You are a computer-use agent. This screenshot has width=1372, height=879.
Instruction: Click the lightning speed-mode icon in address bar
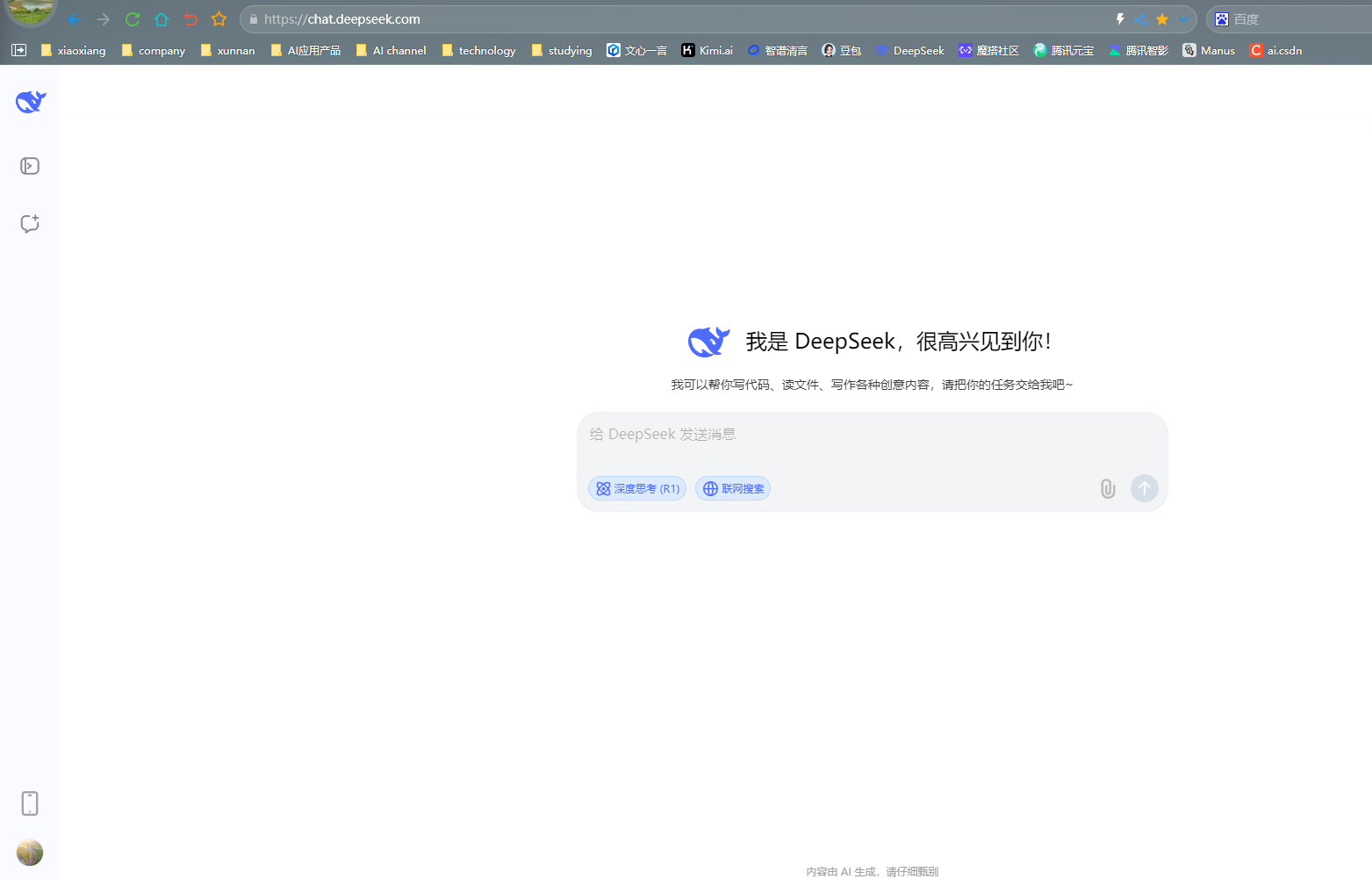[1120, 19]
